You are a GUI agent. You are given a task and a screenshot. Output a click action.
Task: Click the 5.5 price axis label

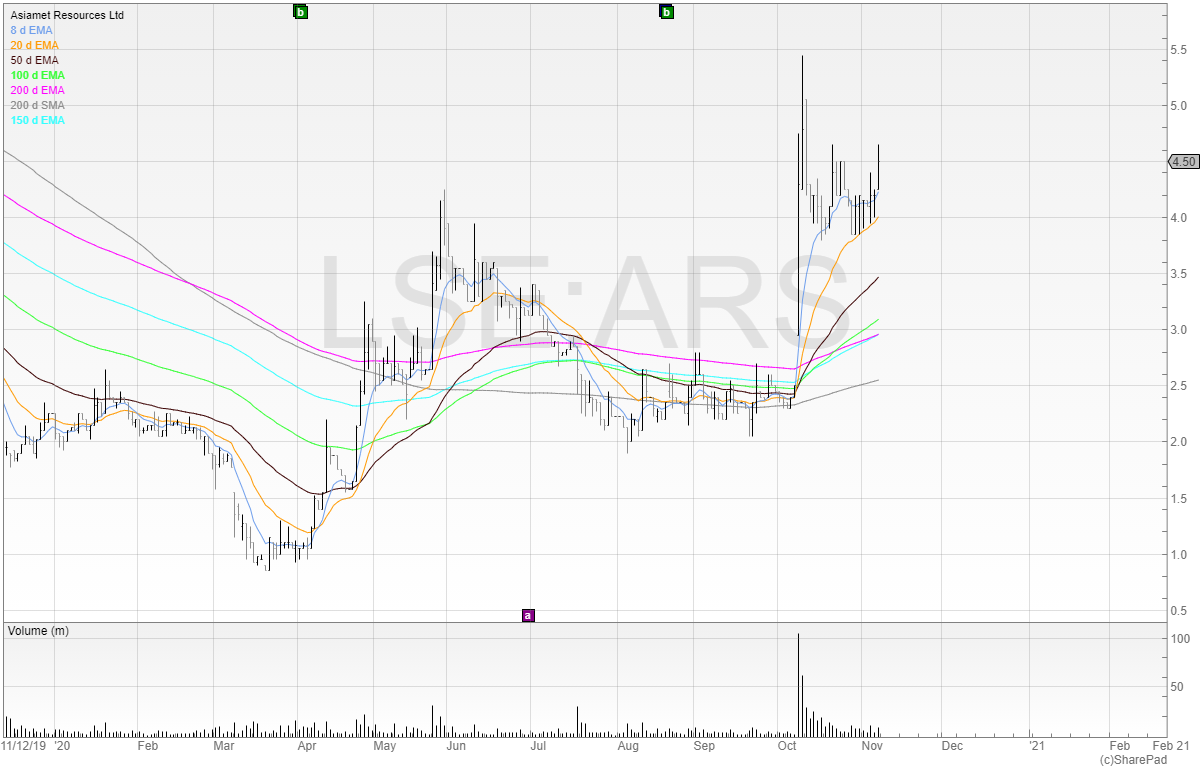tap(1178, 50)
